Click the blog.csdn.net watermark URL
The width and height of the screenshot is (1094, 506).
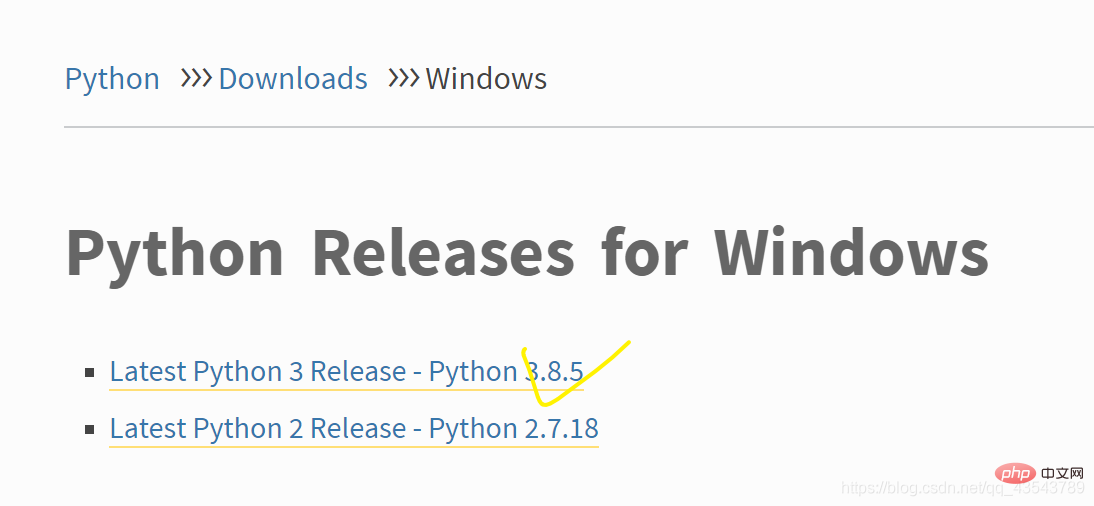pyautogui.click(x=962, y=488)
